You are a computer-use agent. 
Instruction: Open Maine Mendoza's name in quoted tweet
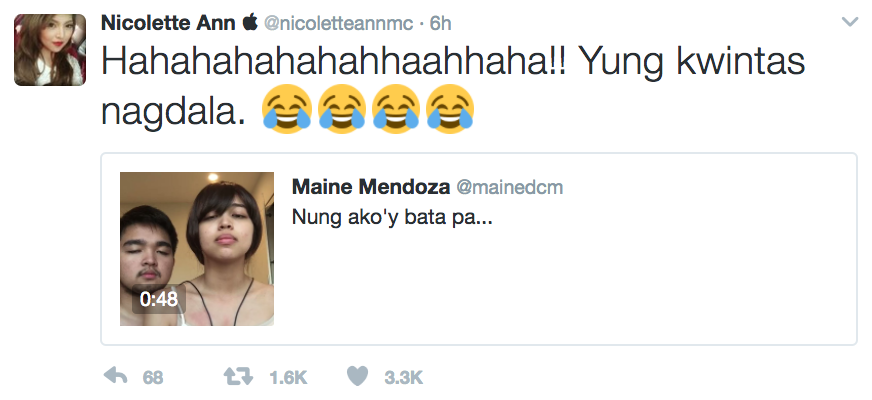tap(370, 187)
